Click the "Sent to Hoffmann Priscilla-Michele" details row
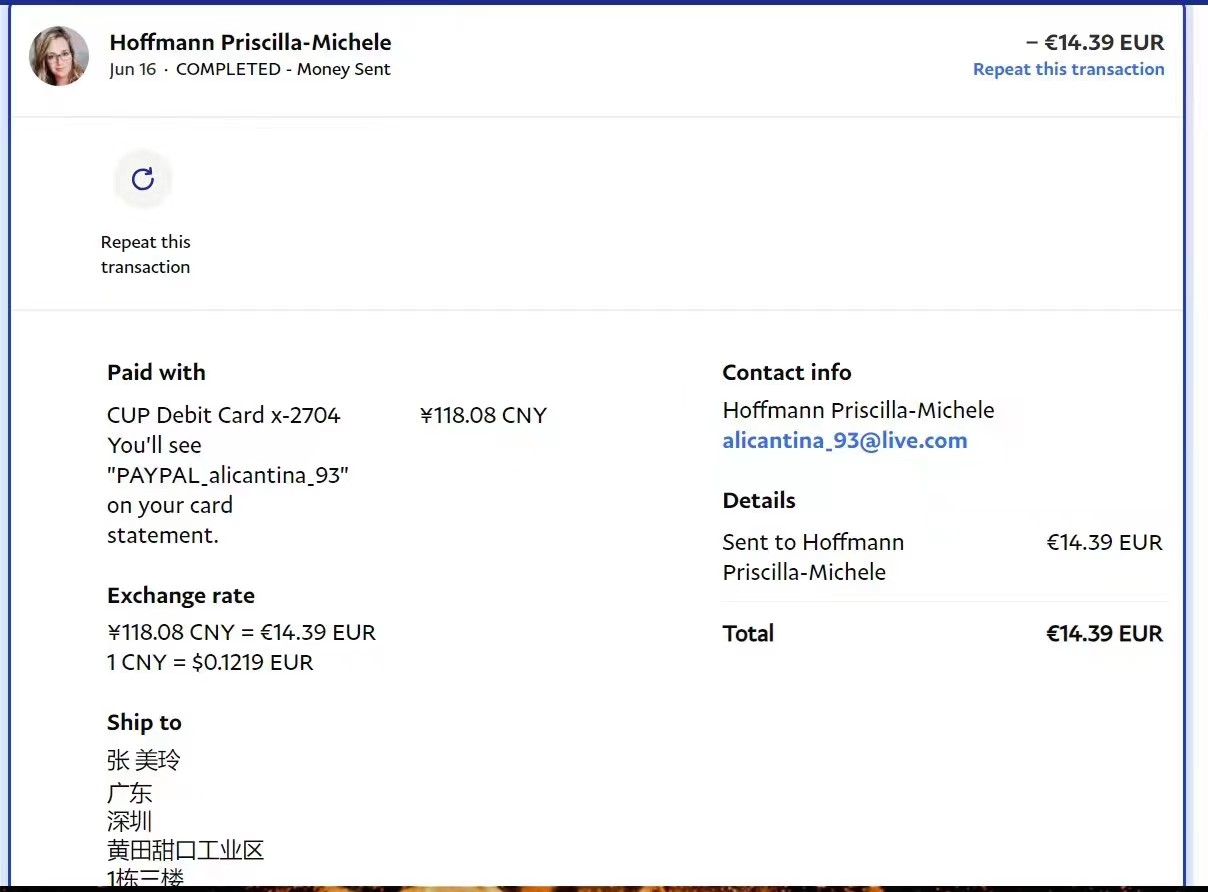Screen dimensions: 1208x892 tap(813, 557)
